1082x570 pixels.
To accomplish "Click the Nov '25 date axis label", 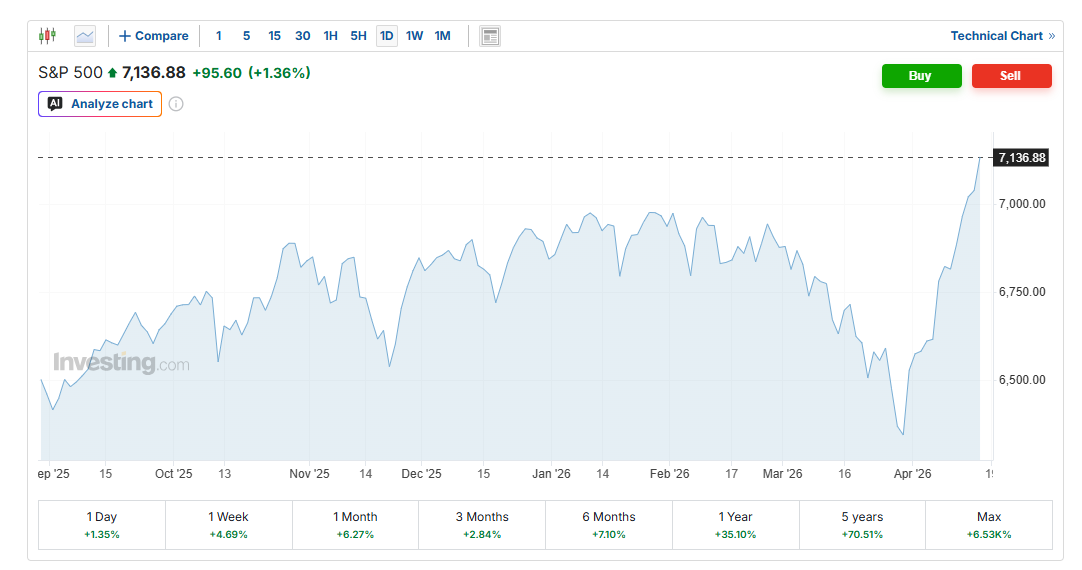I will pos(309,474).
